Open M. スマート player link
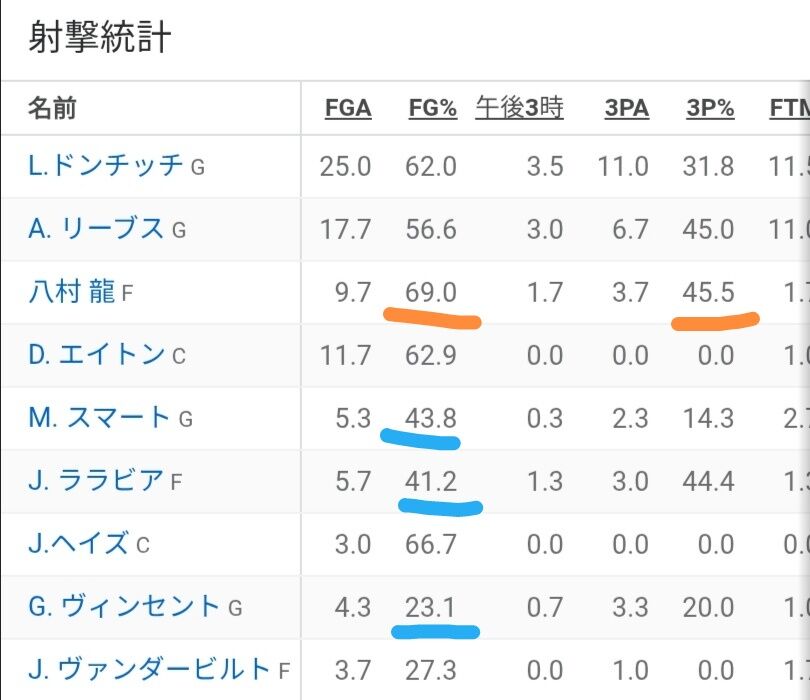The width and height of the screenshot is (810, 700). point(99,418)
